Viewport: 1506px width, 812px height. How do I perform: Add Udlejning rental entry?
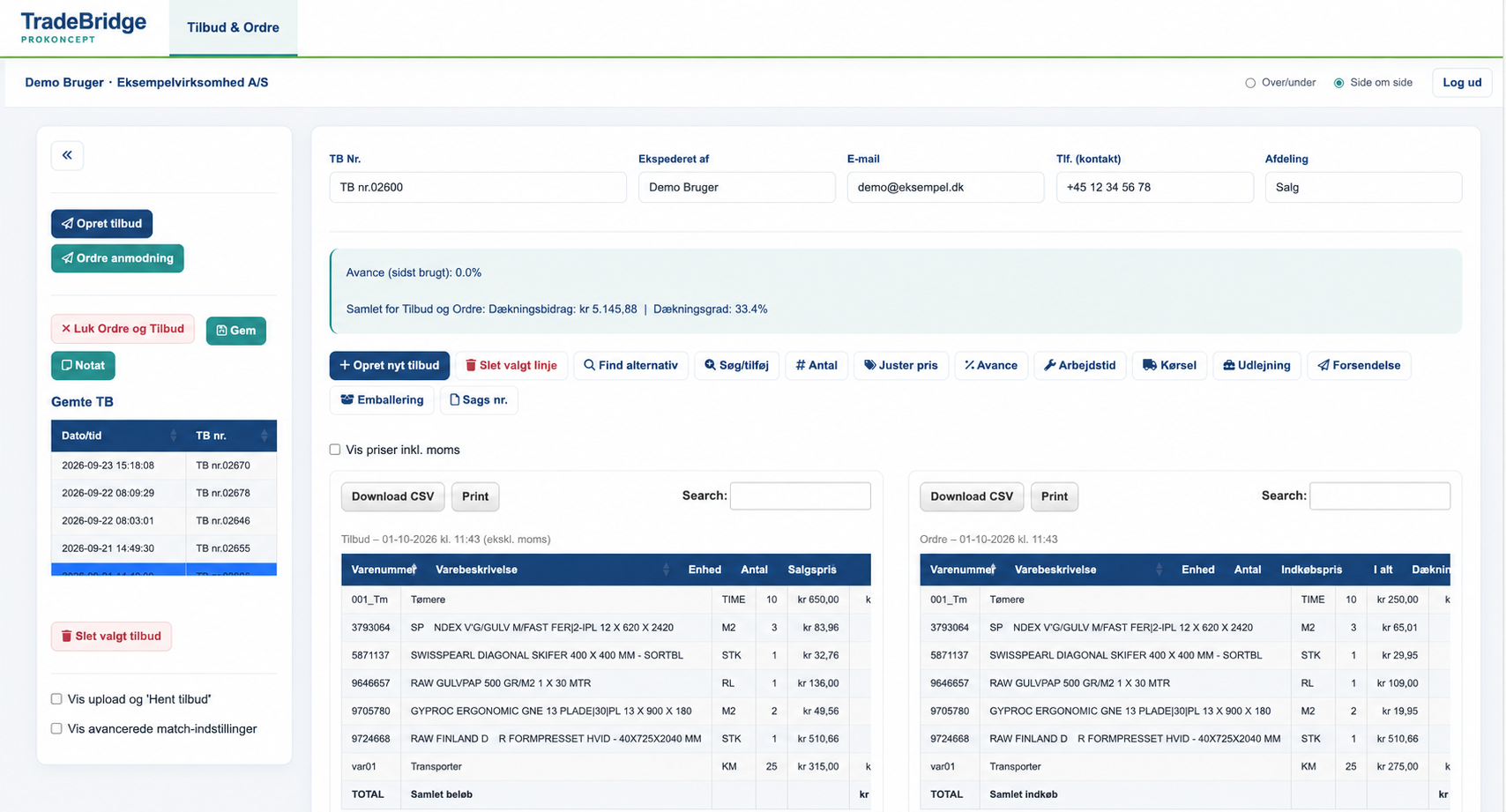pyautogui.click(x=1256, y=365)
